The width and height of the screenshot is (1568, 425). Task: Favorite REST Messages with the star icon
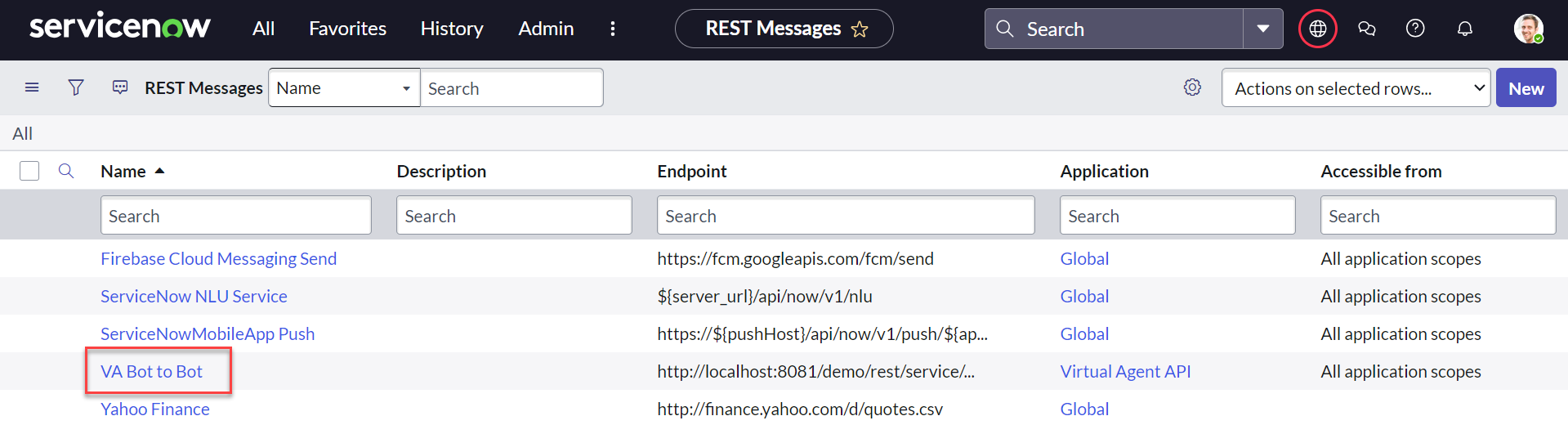860,29
